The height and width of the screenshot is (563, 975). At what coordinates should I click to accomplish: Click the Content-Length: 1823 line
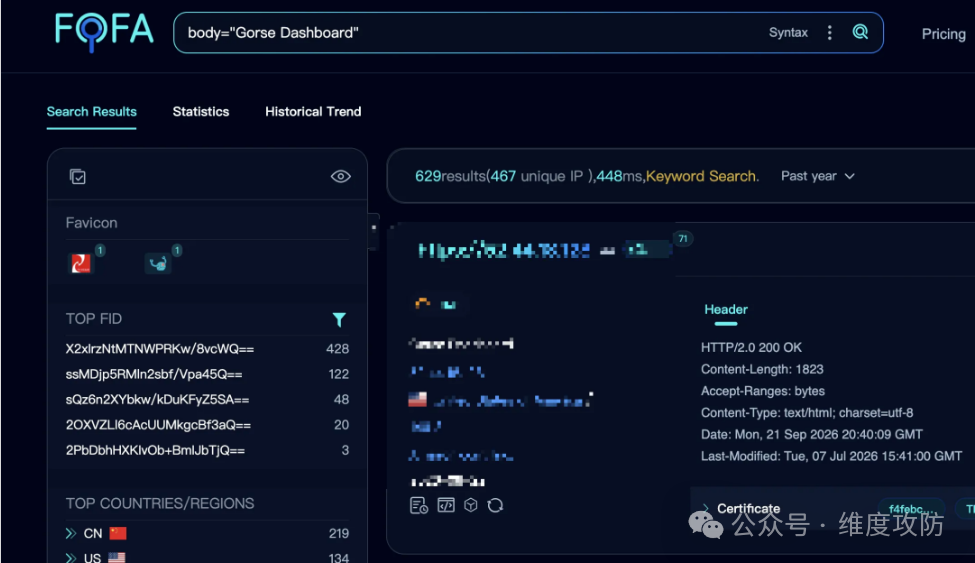pos(762,369)
